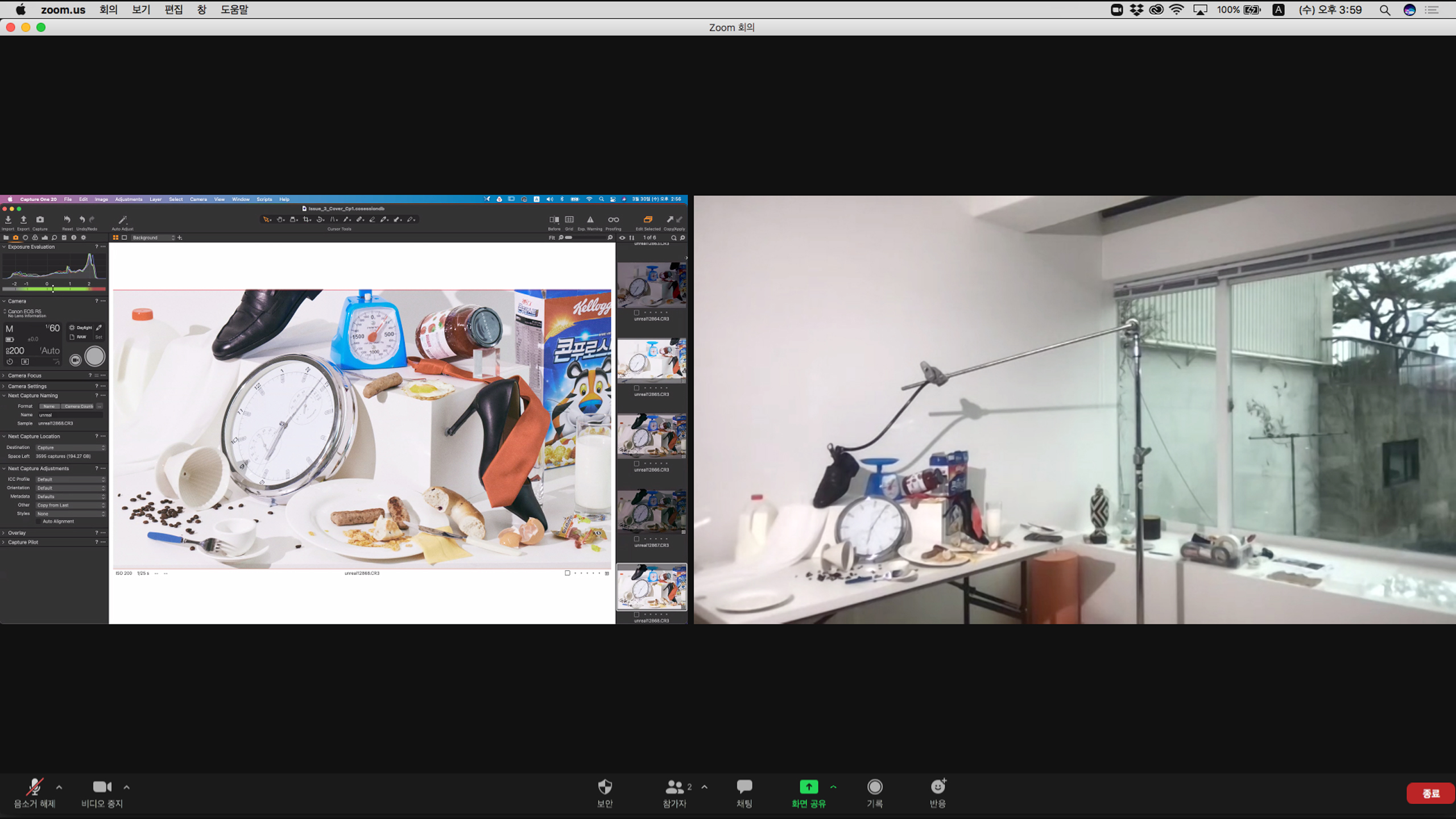Image resolution: width=1456 pixels, height=819 pixels.
Task: Click the Siri icon in menu bar
Action: 1409,10
